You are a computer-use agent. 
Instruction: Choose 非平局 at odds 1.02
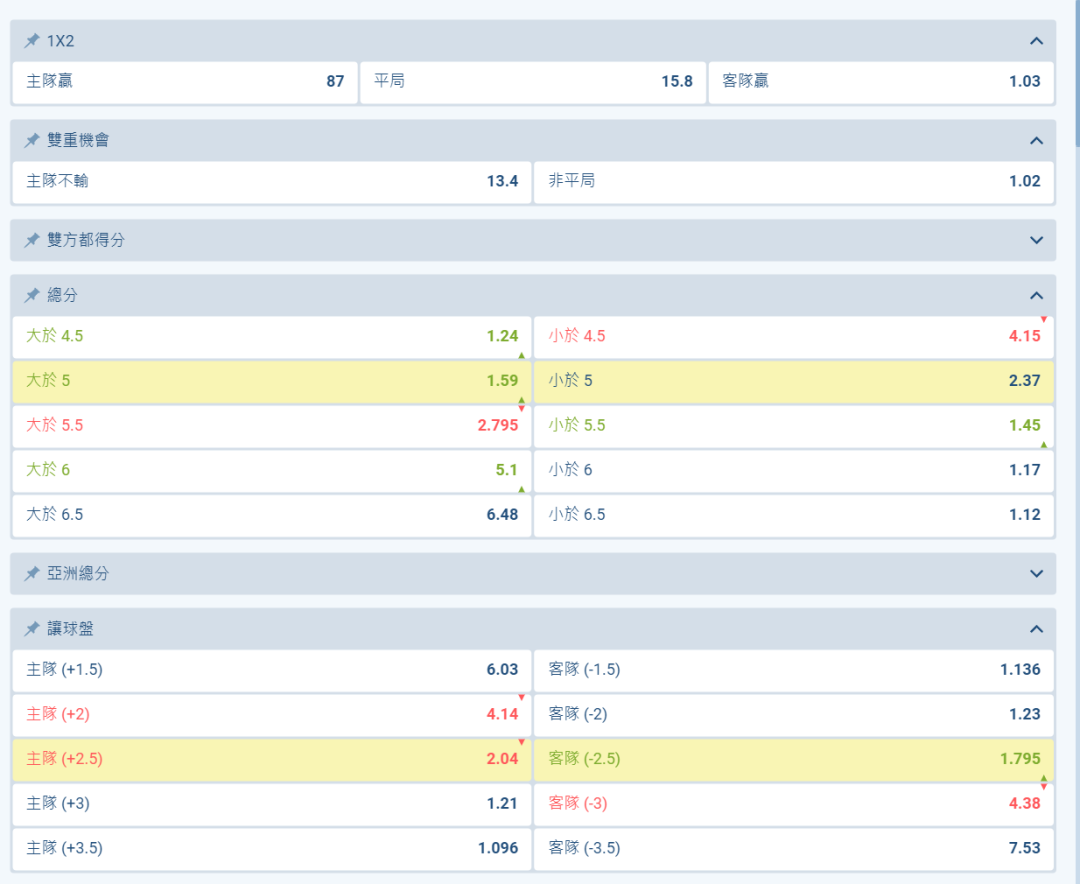pos(793,181)
